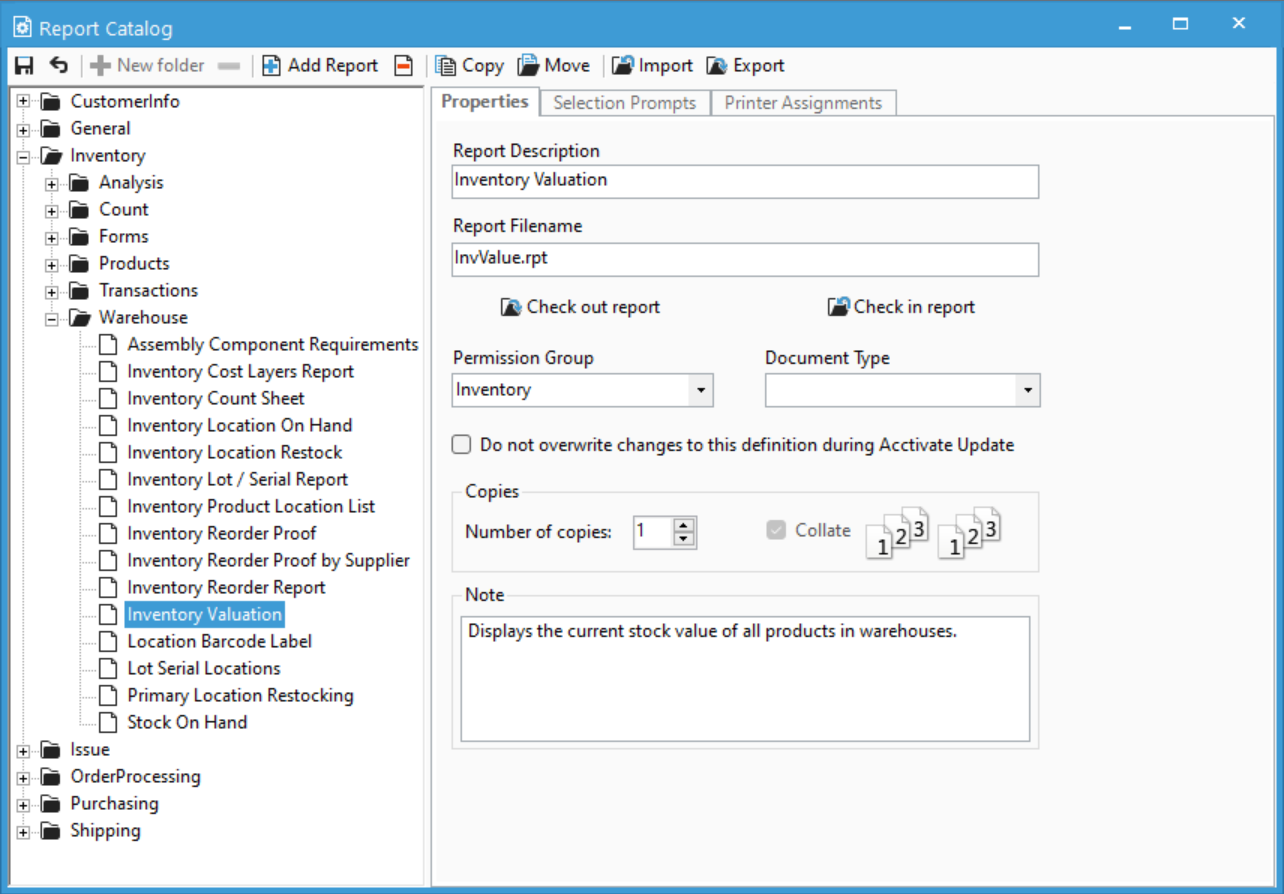
Task: Click the Import report icon
Action: click(x=650, y=65)
